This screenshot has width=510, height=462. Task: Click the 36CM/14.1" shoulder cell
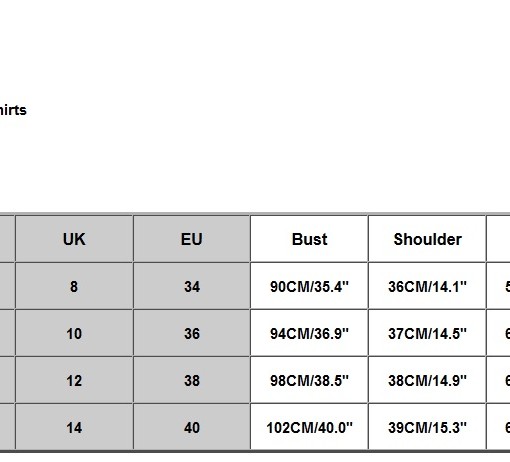coord(427,286)
